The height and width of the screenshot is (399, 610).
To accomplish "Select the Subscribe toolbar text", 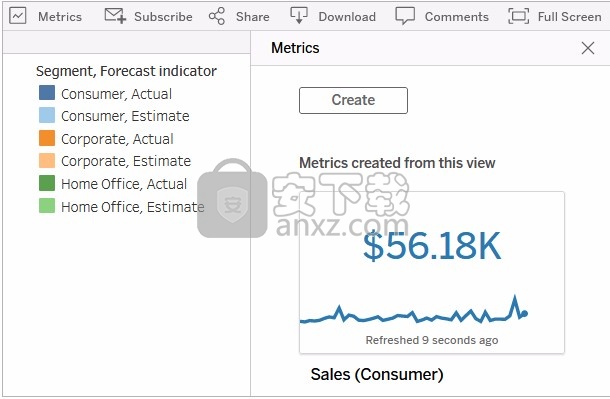I will coord(163,17).
